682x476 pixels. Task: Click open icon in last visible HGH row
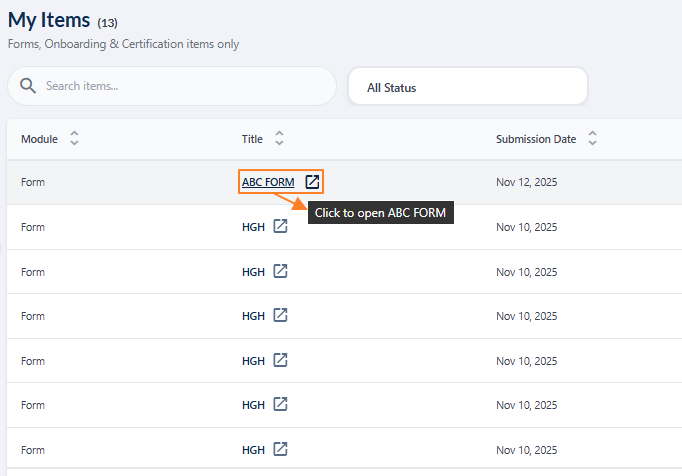(281, 448)
